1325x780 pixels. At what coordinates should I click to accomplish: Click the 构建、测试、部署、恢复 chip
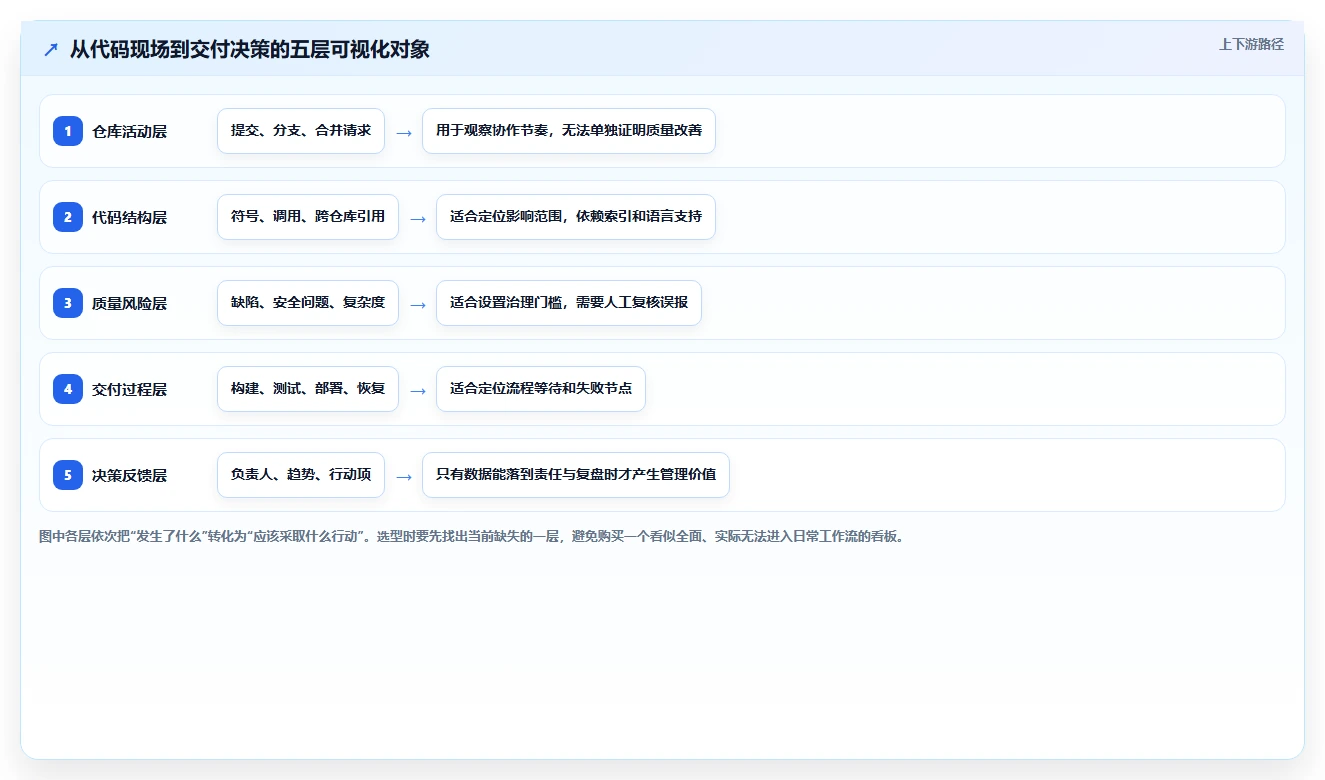tap(308, 389)
